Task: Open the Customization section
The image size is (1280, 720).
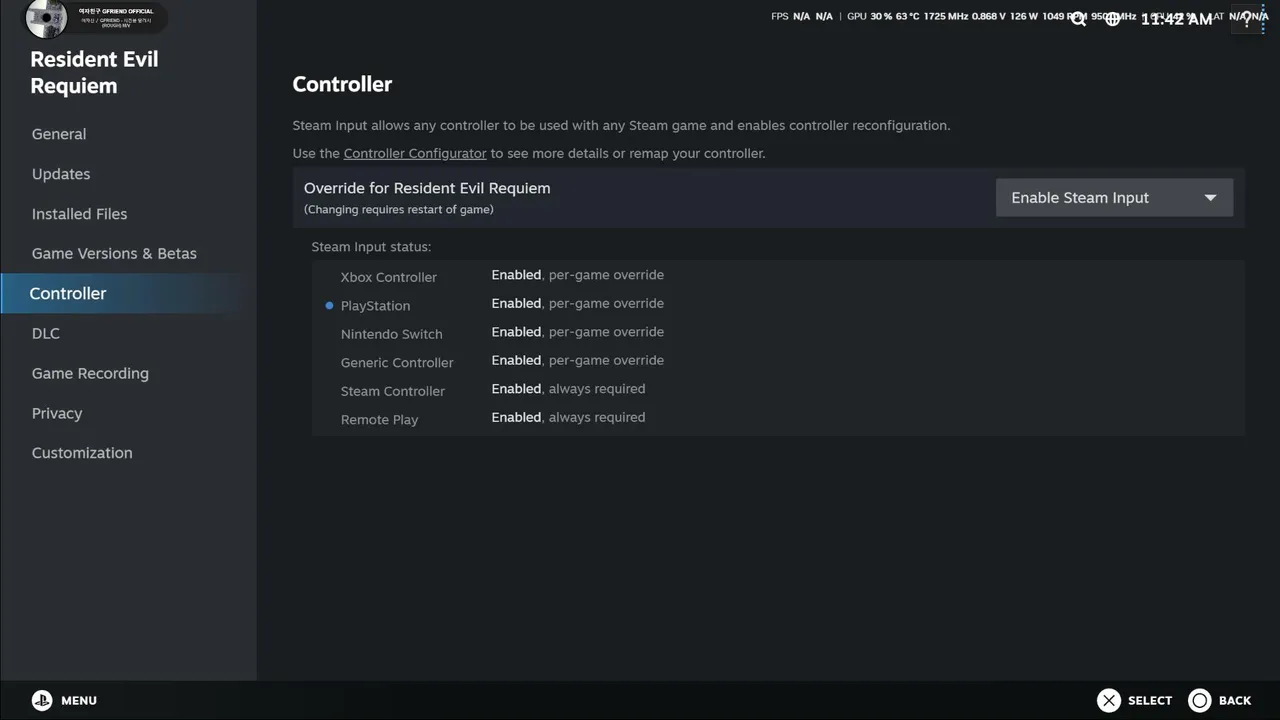Action: click(82, 453)
